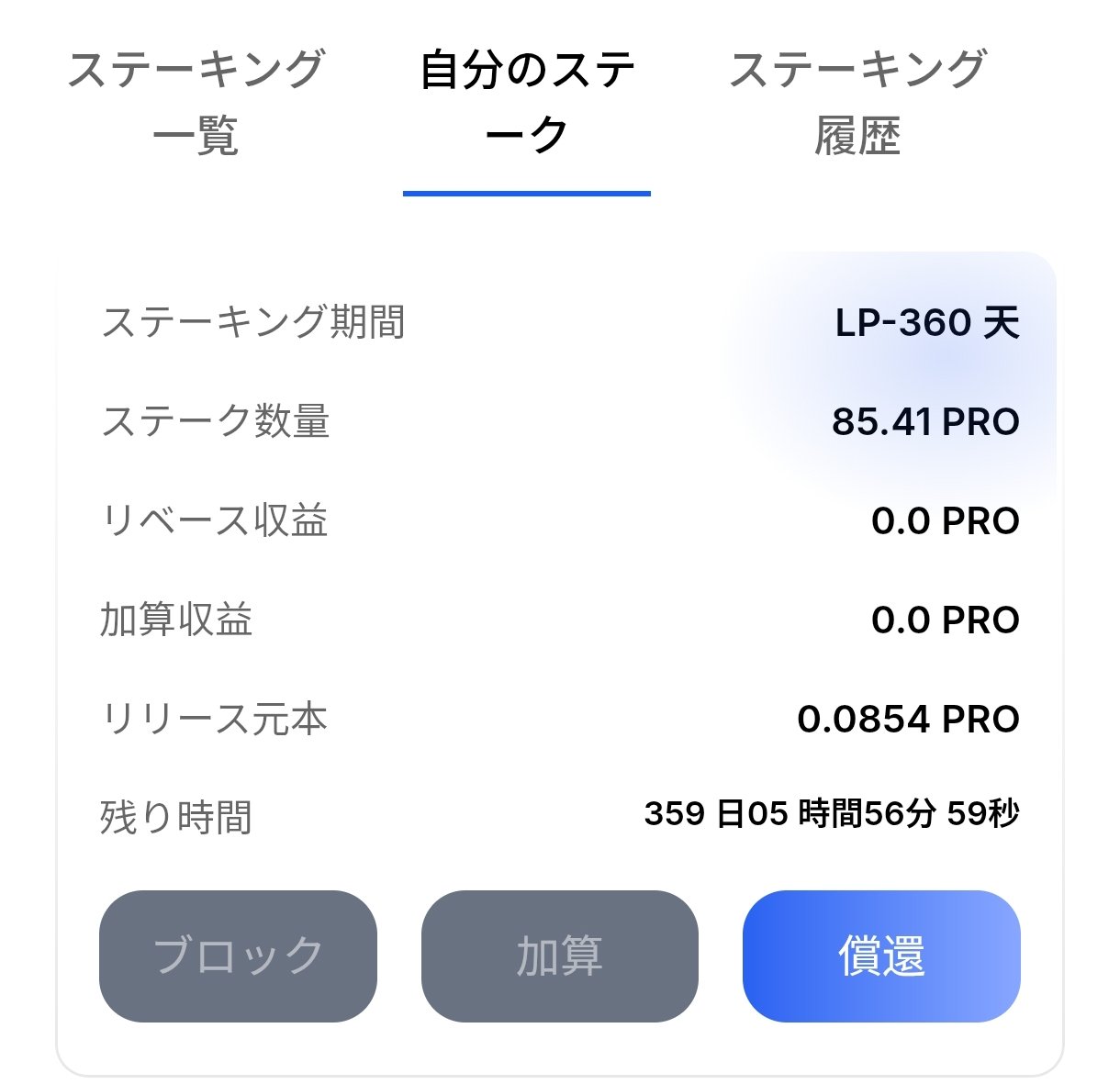This screenshot has height=1084, width=1120.
Task: Click the 加算収益 row label
Action: coord(176,620)
